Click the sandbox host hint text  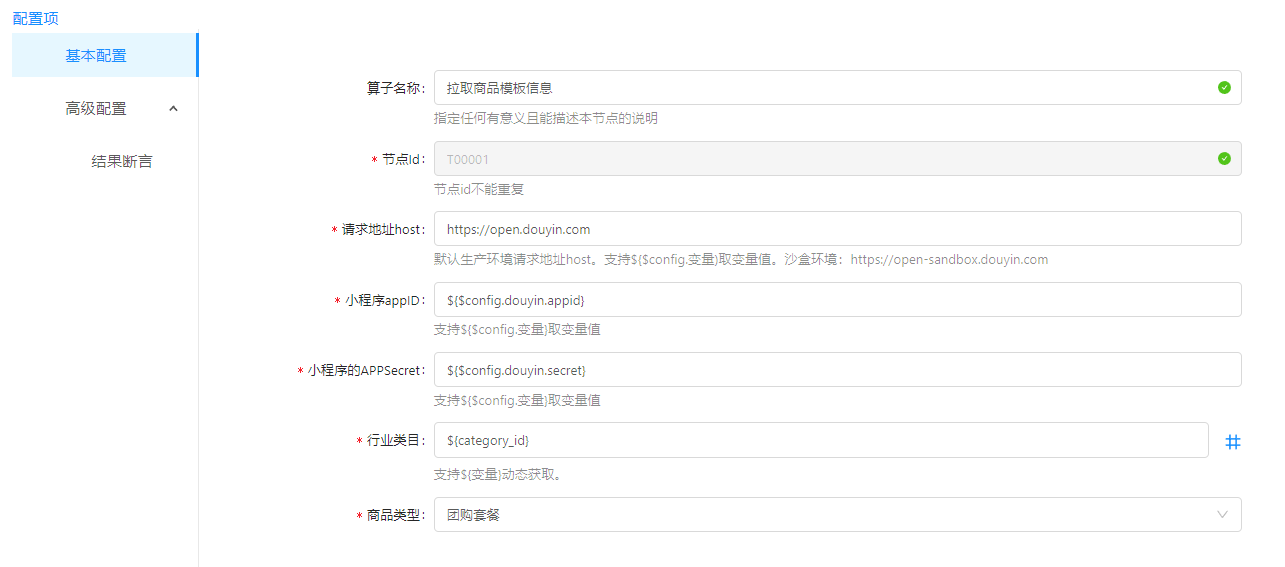click(x=949, y=260)
